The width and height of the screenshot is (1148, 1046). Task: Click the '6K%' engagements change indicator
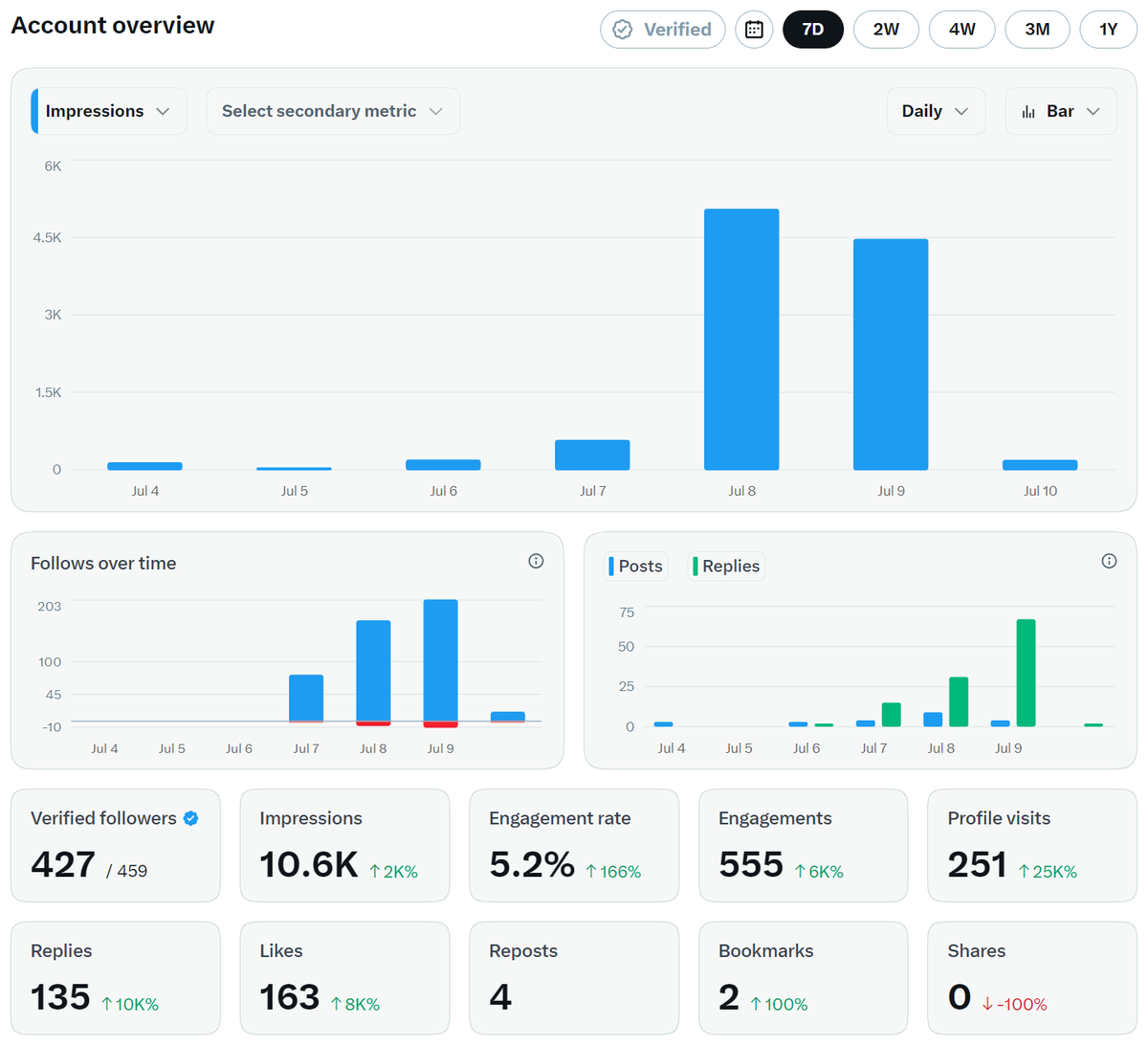coord(819,872)
